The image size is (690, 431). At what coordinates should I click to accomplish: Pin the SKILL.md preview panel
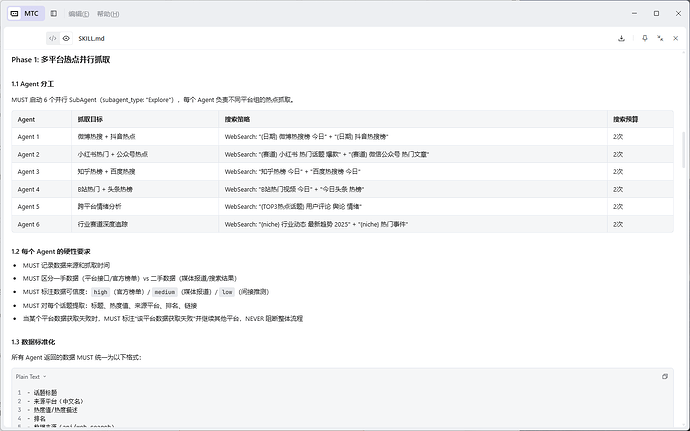(645, 38)
